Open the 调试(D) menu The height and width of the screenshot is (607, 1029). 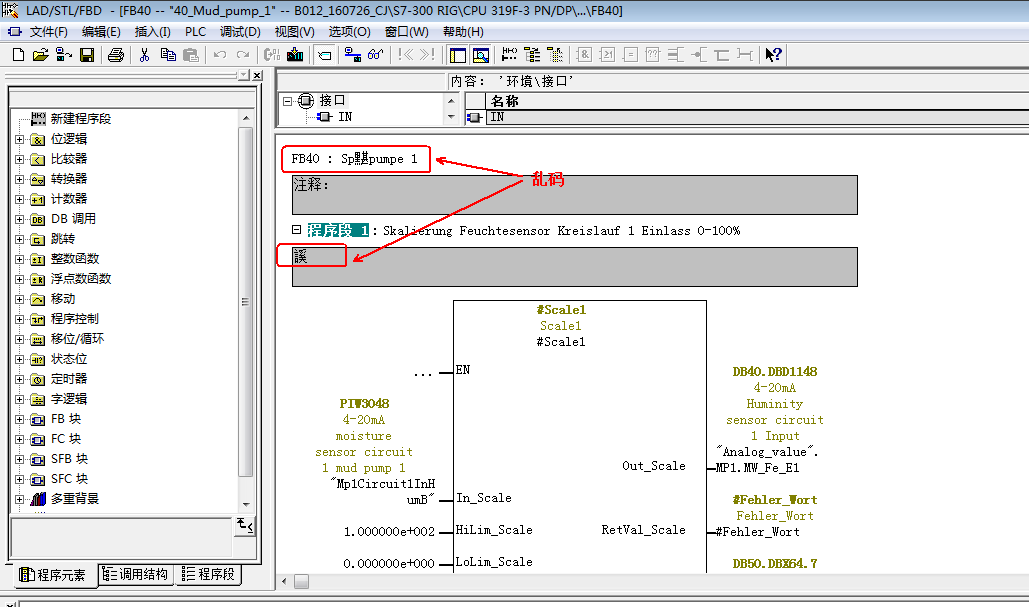(x=240, y=32)
